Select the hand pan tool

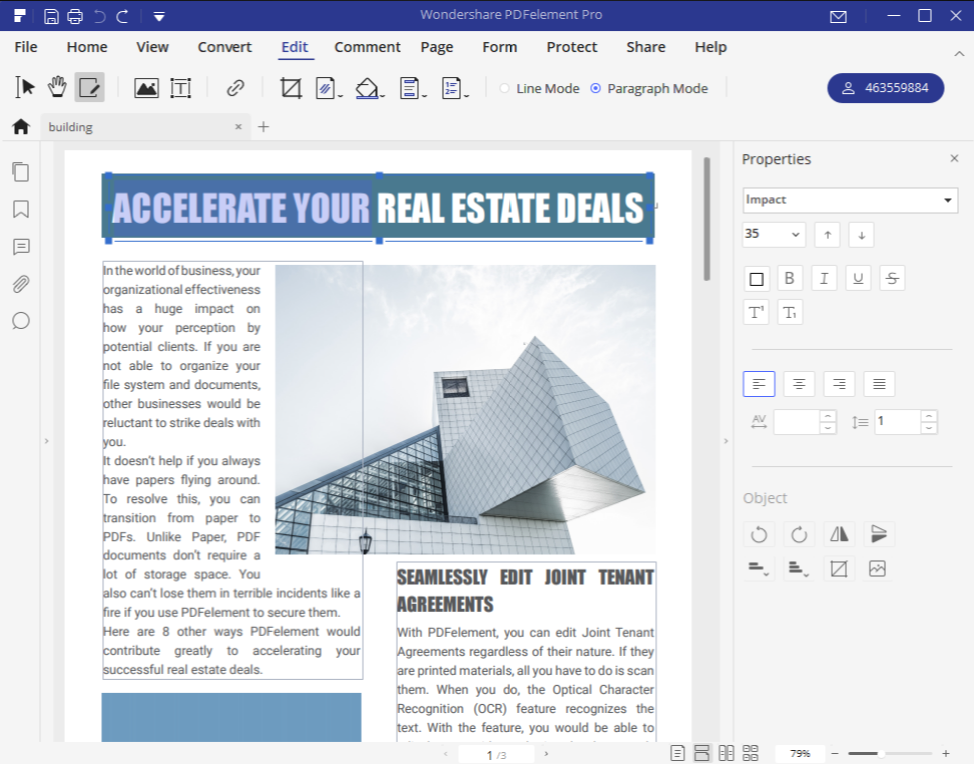point(57,88)
